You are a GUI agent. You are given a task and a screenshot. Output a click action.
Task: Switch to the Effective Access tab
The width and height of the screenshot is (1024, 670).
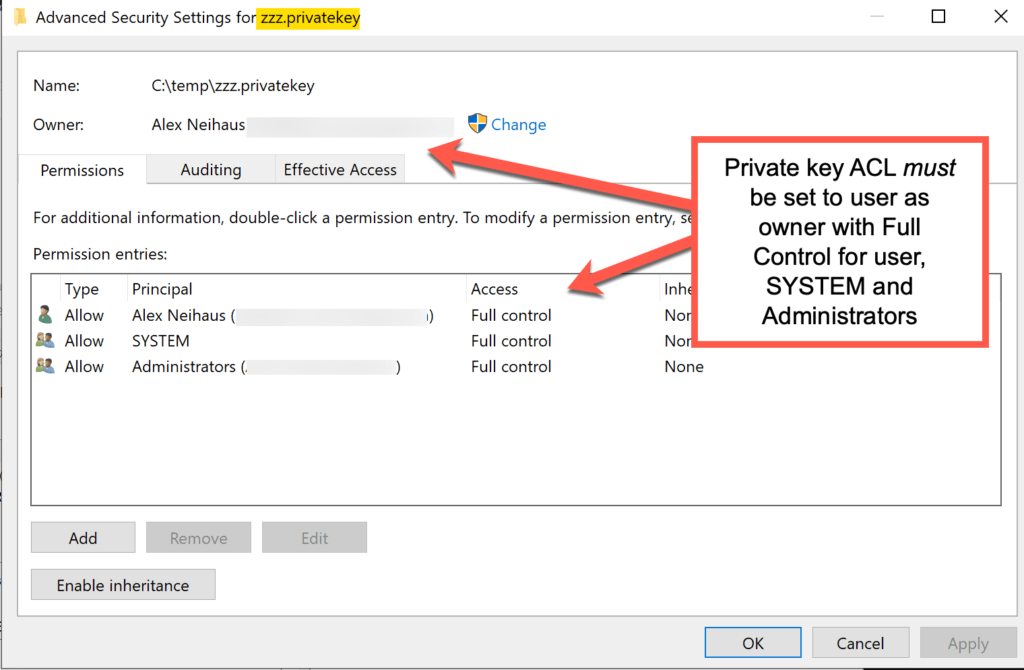coord(339,170)
